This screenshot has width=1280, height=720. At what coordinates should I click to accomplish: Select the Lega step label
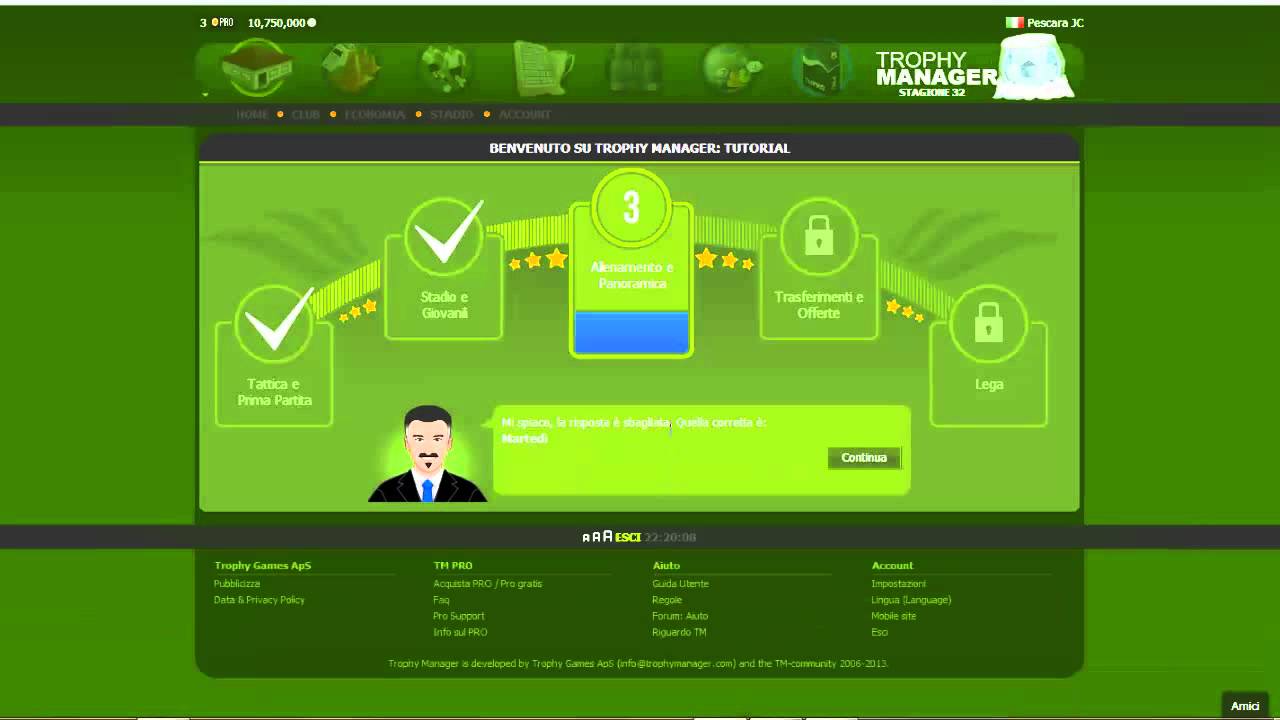(989, 384)
